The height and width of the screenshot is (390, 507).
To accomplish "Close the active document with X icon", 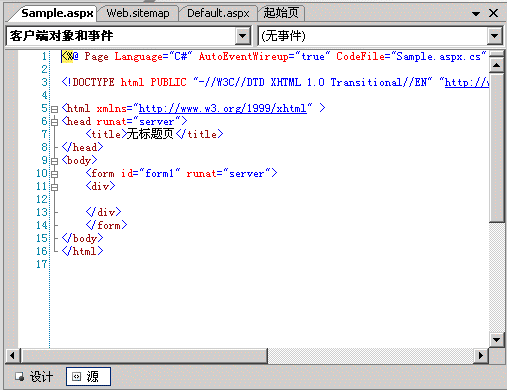I will pos(493,13).
